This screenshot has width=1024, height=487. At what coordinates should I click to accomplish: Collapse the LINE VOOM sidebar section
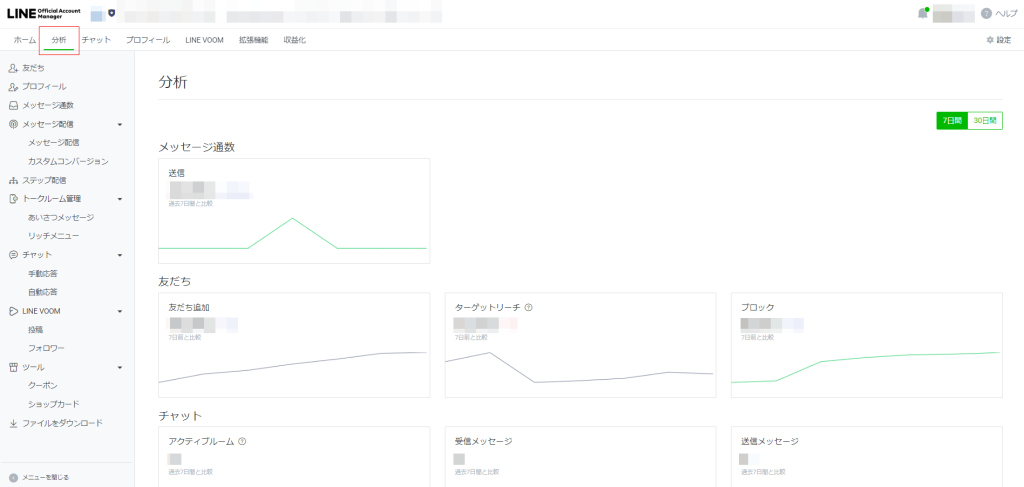click(120, 311)
